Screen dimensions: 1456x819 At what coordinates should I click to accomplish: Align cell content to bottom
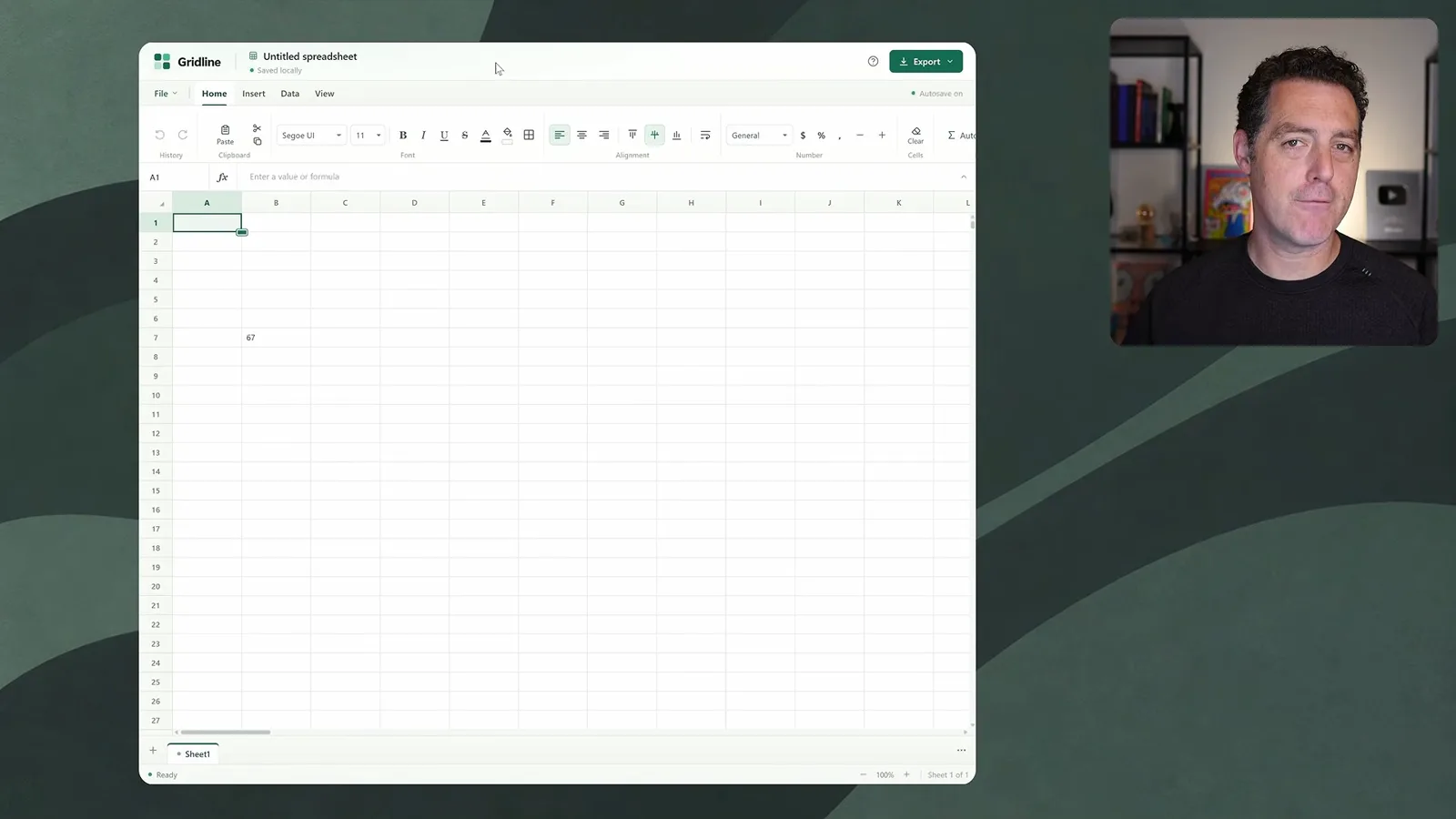tap(676, 135)
